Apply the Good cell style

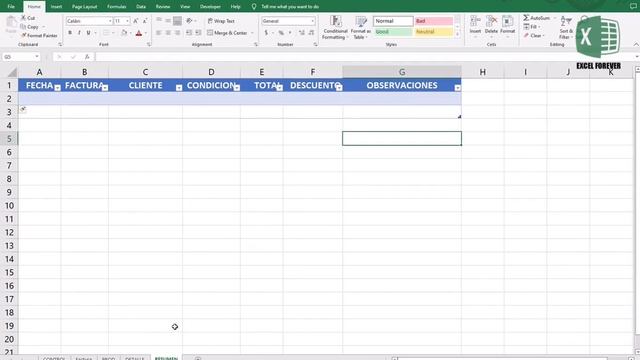pos(393,32)
